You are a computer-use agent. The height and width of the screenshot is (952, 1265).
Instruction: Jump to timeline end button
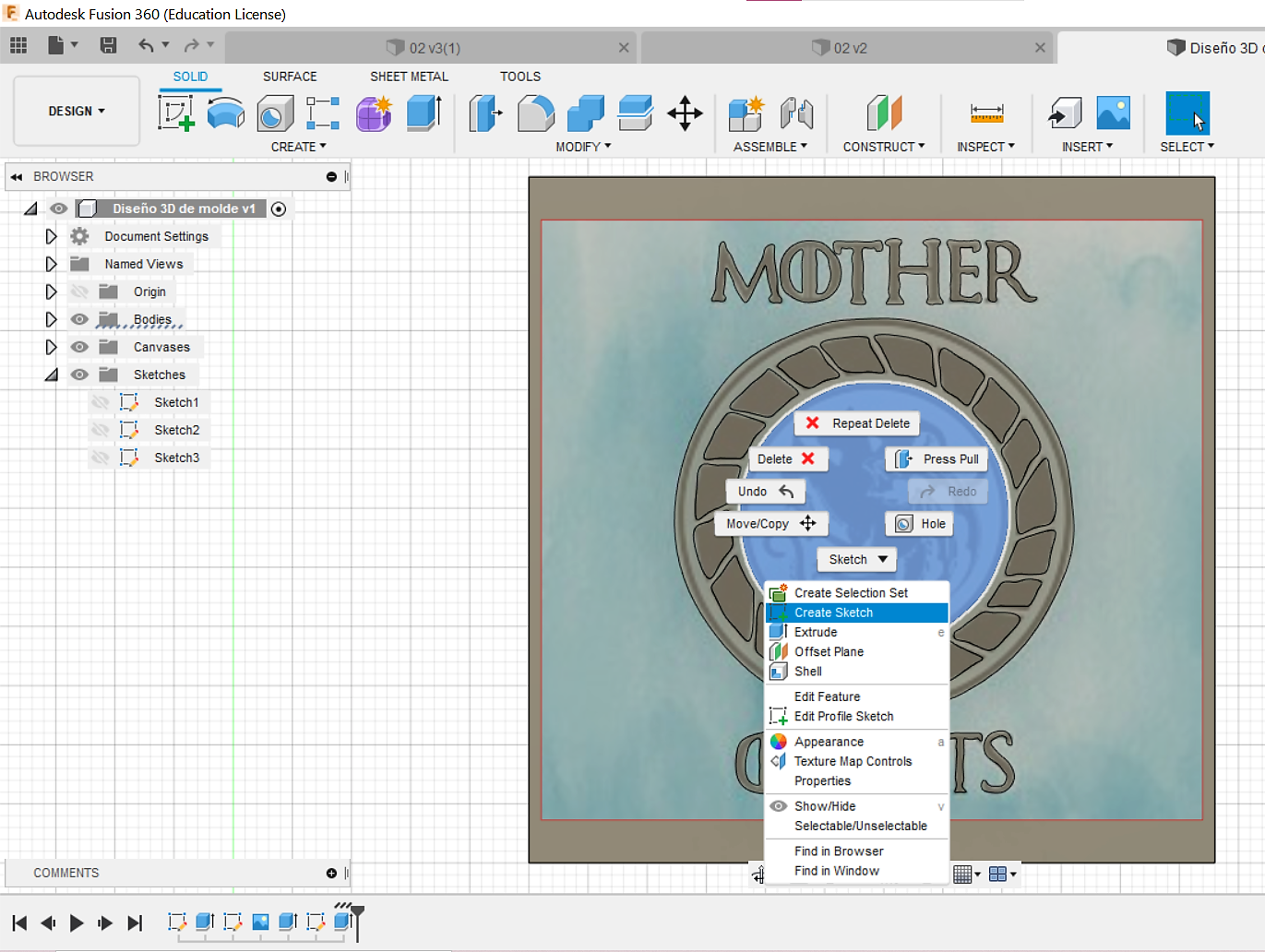(135, 922)
